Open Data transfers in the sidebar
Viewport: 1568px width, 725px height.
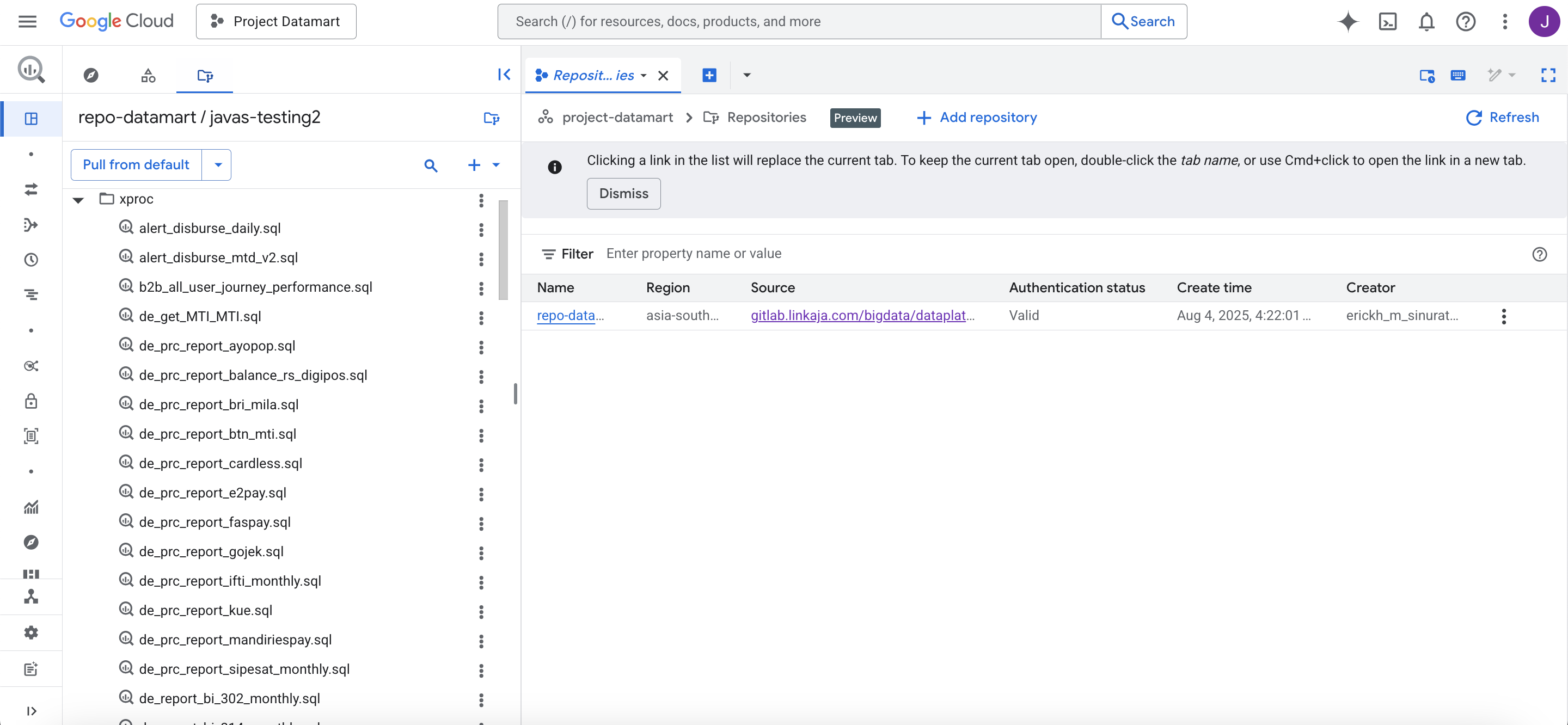pos(31,189)
